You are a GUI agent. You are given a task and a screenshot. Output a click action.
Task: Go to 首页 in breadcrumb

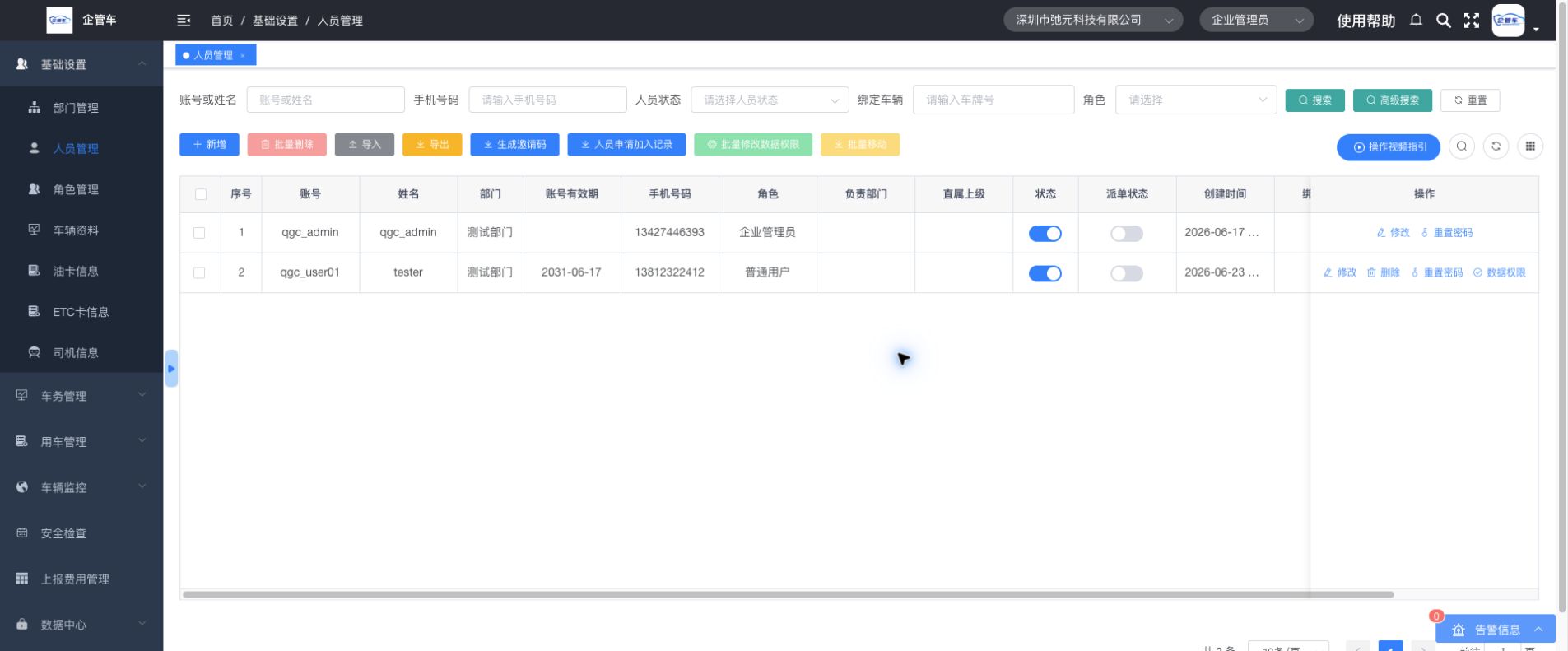(x=221, y=21)
